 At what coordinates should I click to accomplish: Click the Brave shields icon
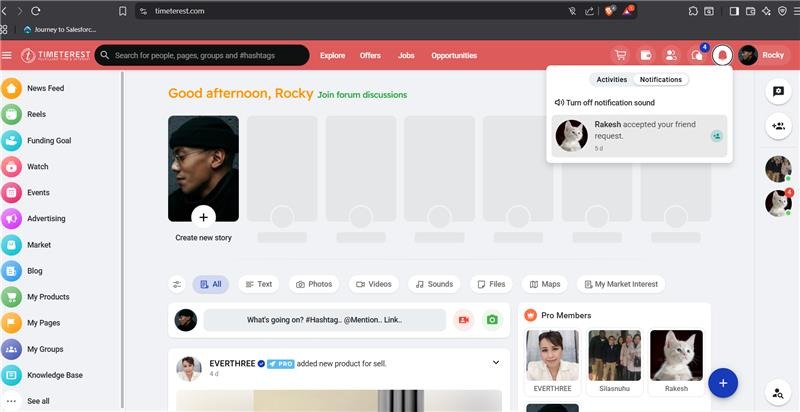coord(609,11)
